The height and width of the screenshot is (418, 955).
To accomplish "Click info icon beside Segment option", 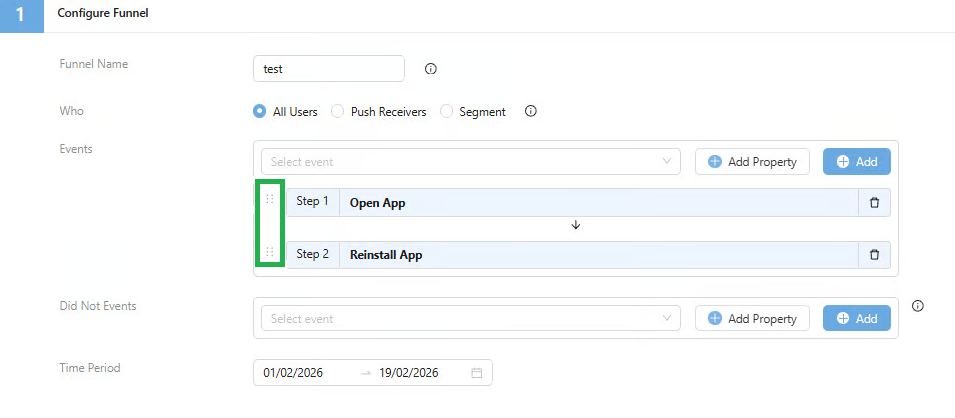I will coord(531,111).
